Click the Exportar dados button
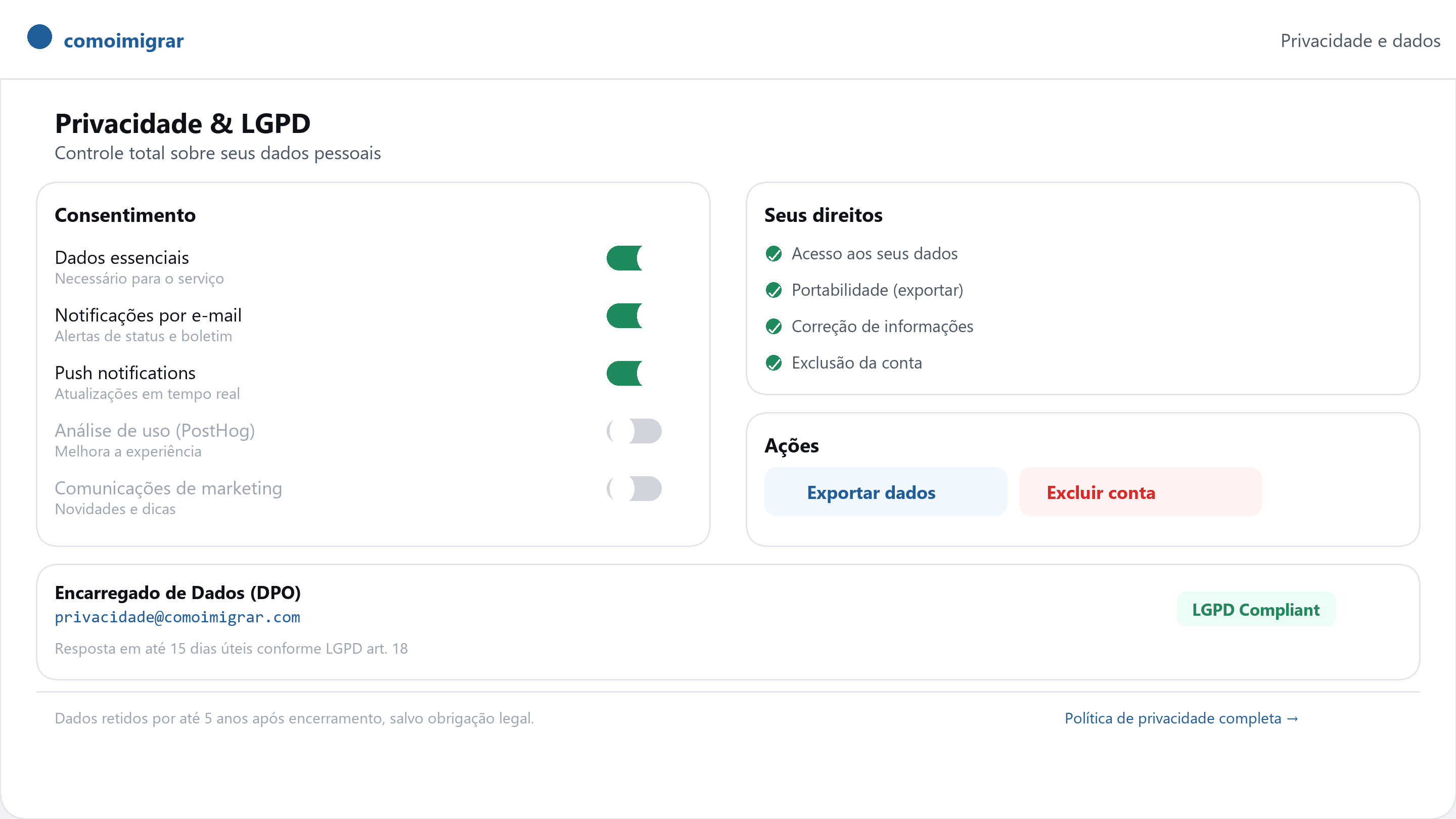Viewport: 1456px width, 819px height. pos(885,492)
